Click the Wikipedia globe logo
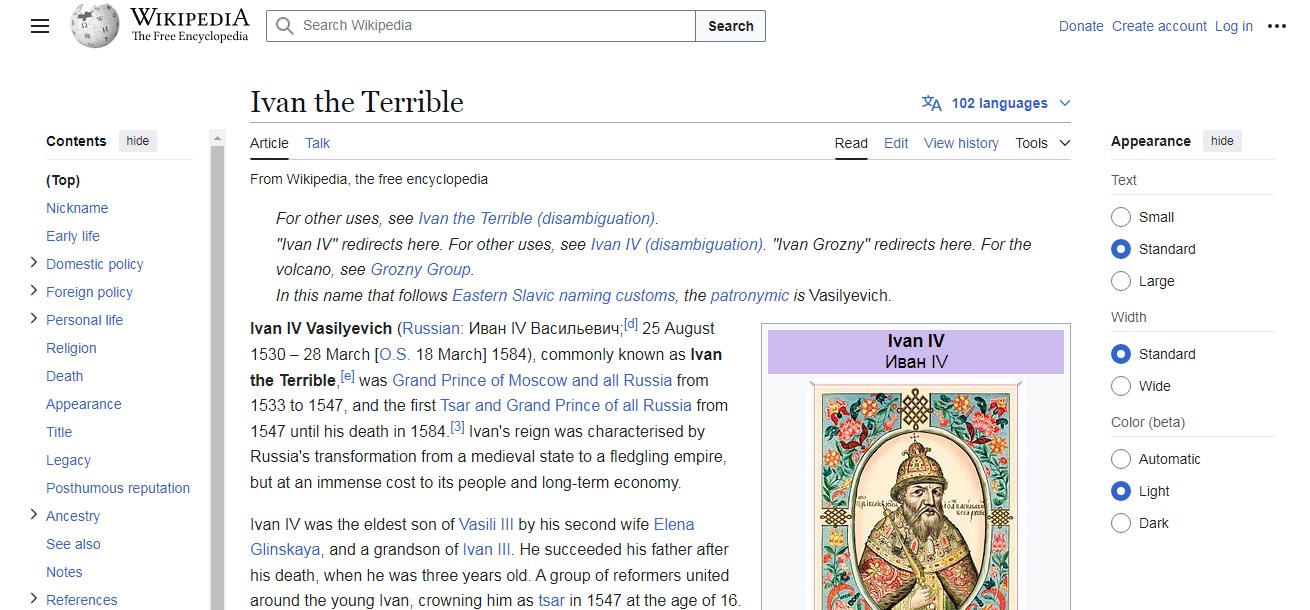Screen dimensions: 1310x610 click(95, 26)
